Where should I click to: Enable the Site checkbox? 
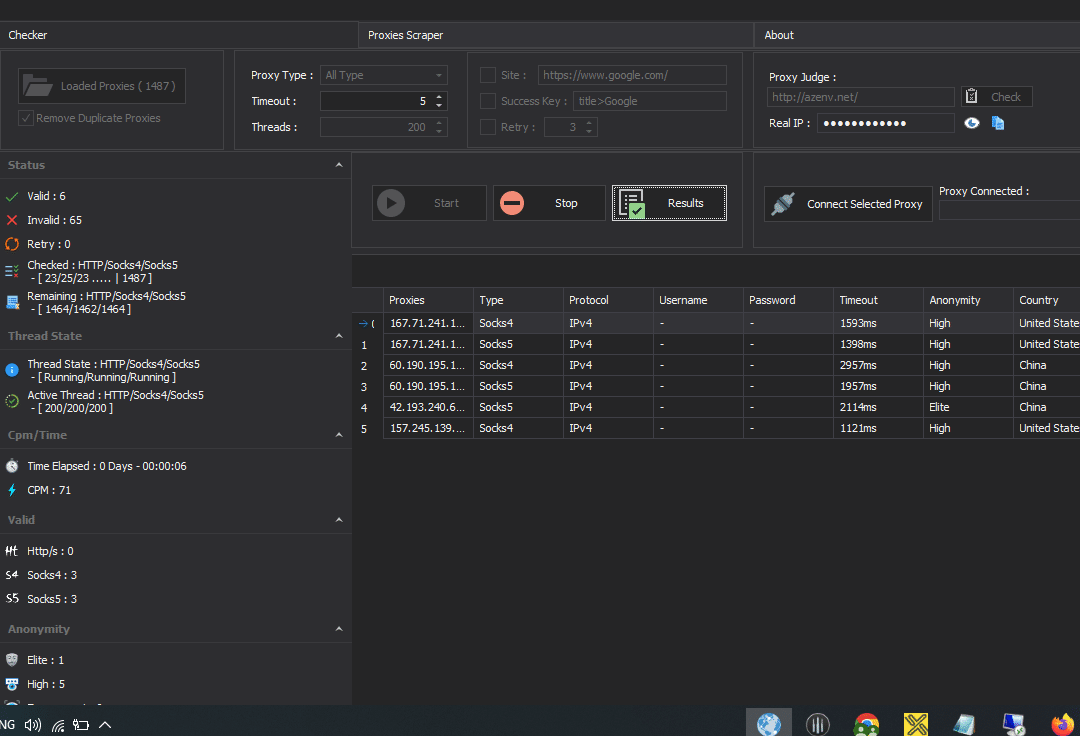click(x=488, y=75)
